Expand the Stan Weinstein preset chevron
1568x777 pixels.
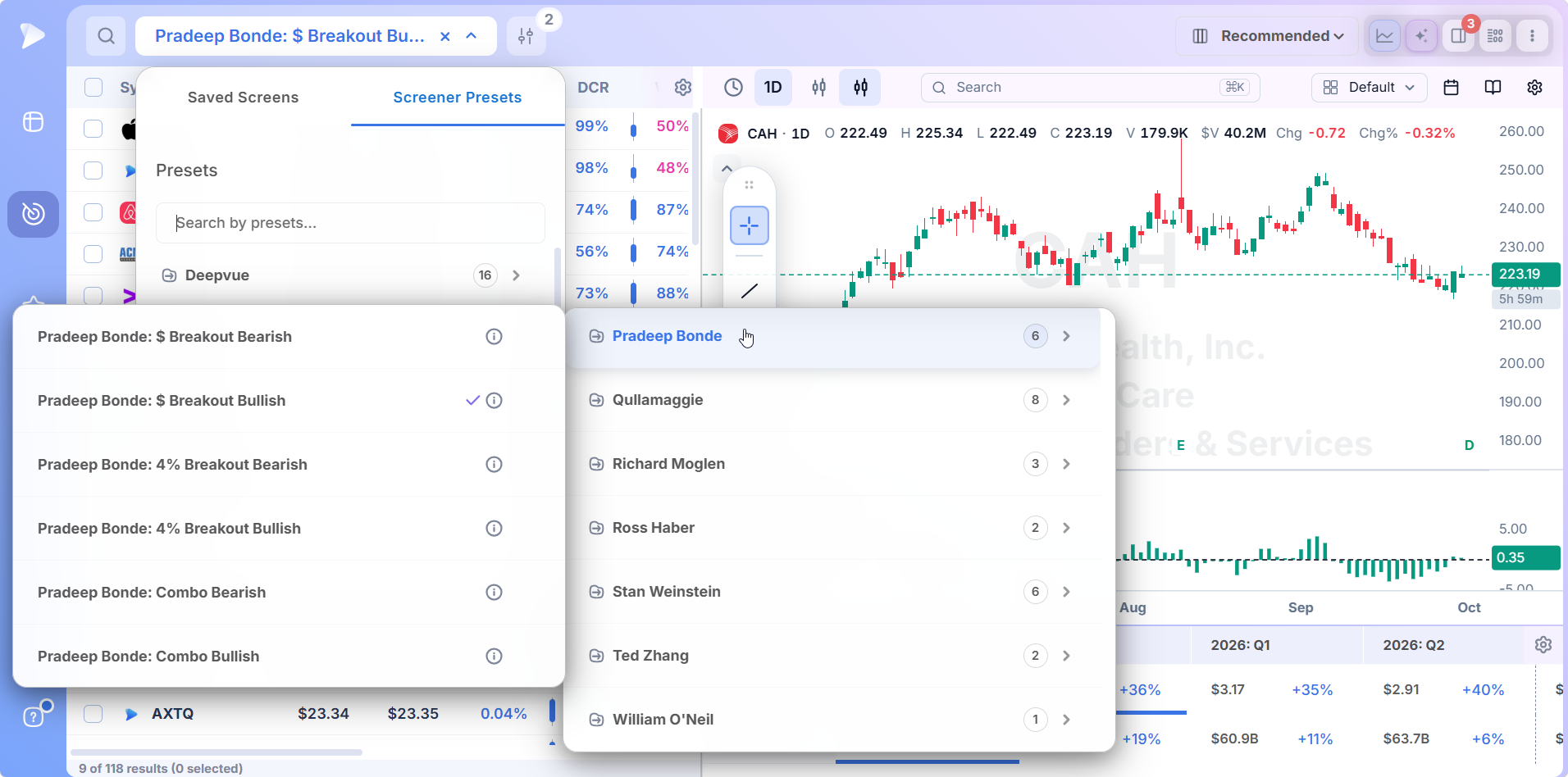(x=1066, y=592)
